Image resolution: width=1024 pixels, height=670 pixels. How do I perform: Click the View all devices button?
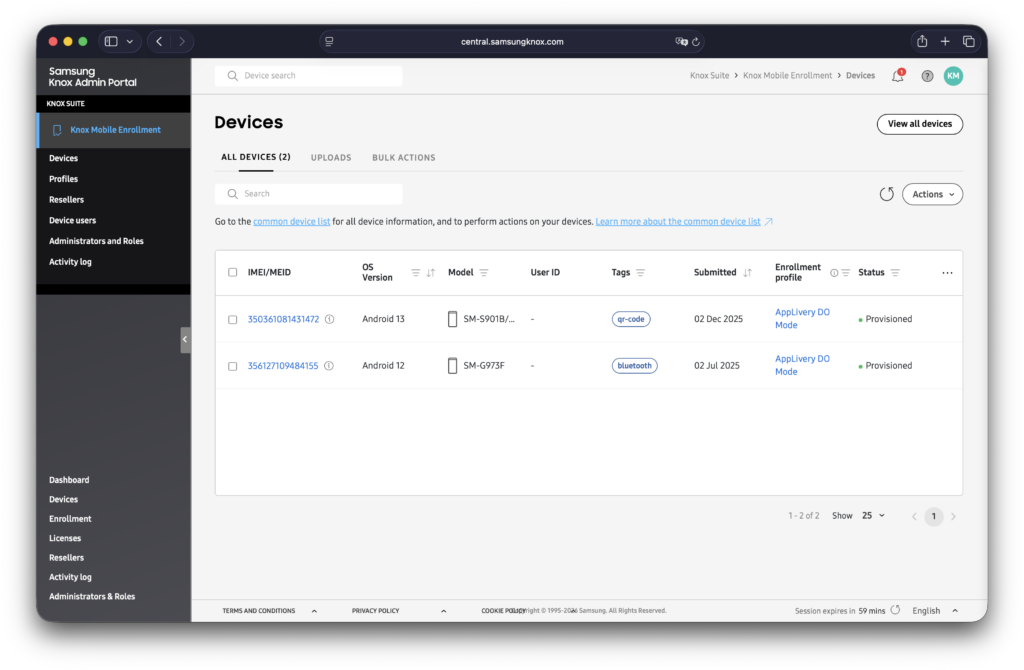919,124
